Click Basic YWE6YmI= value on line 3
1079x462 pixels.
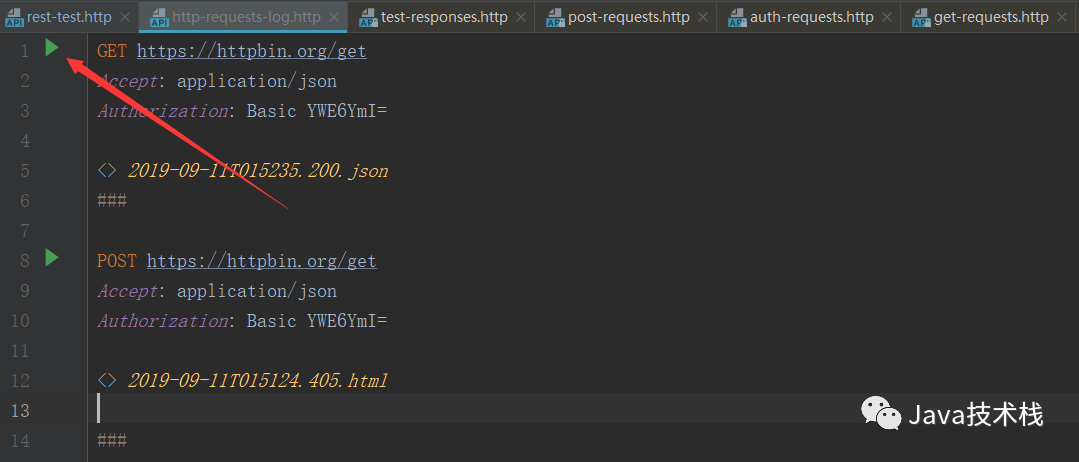[317, 111]
